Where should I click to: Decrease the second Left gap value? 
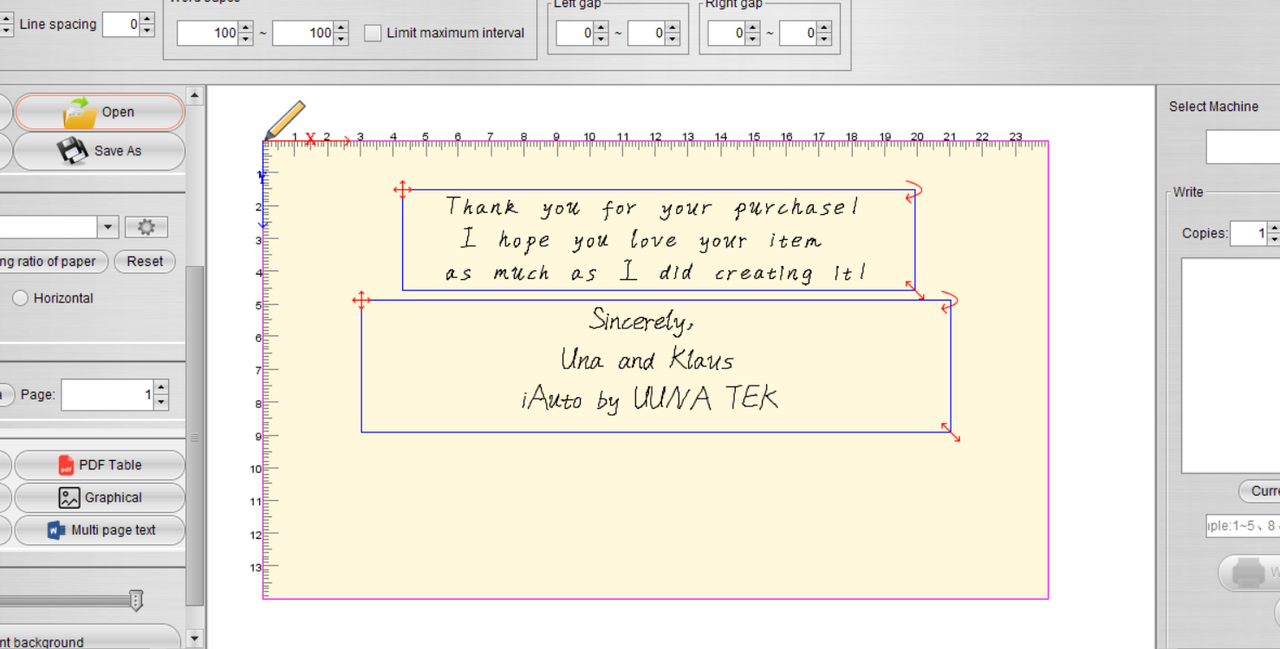pyautogui.click(x=672, y=39)
